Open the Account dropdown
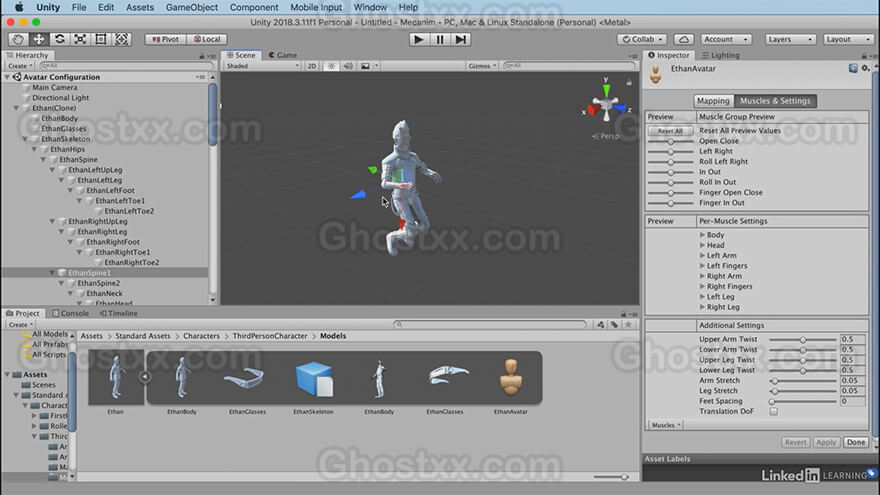Screen dimensions: 880x495 725,39
